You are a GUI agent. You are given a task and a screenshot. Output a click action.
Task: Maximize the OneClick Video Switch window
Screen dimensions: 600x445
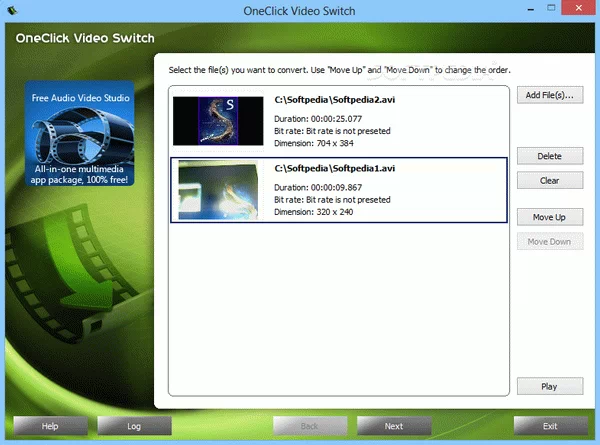pyautogui.click(x=551, y=8)
